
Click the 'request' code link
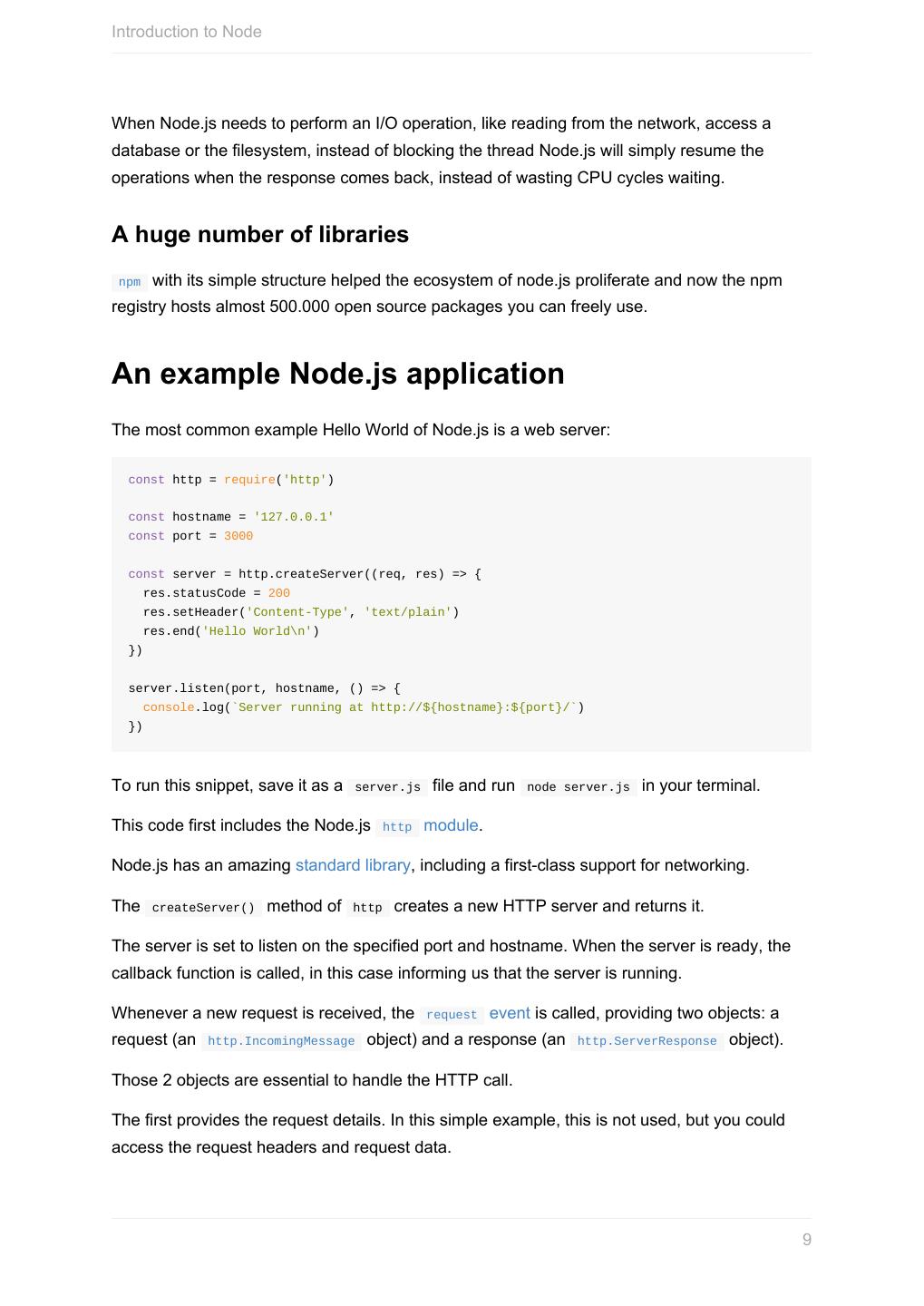click(x=451, y=1015)
